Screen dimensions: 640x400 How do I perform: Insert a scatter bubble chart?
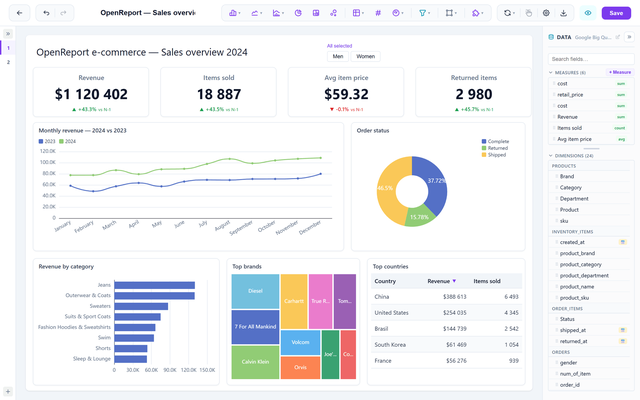click(333, 13)
